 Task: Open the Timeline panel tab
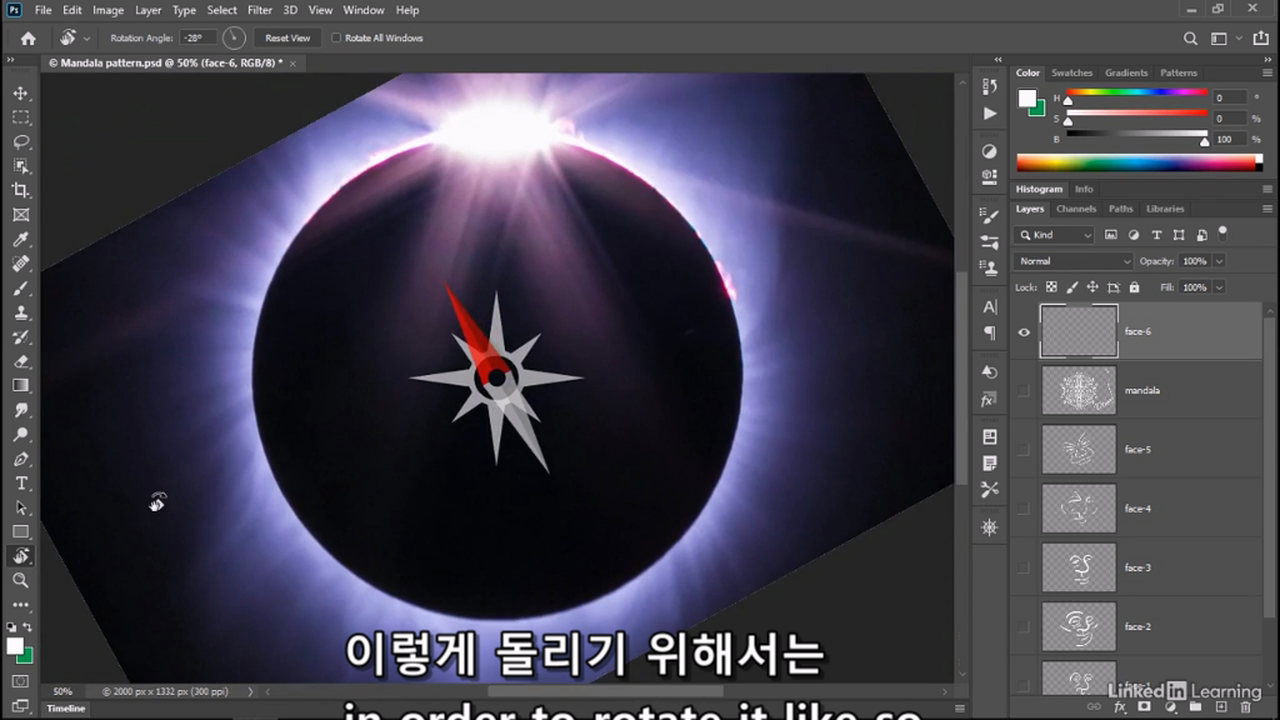click(x=66, y=708)
